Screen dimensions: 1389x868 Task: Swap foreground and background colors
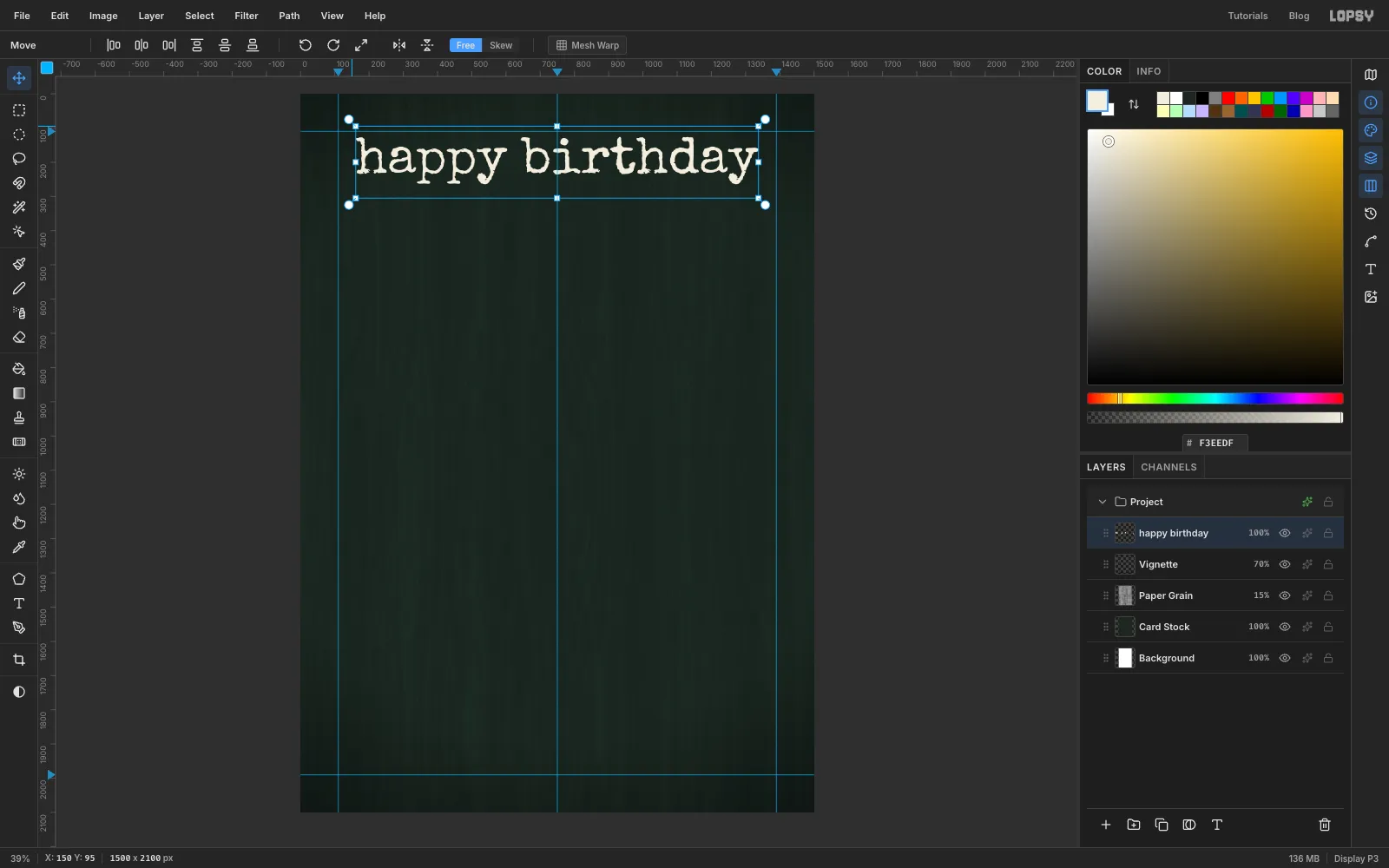pos(1134,104)
